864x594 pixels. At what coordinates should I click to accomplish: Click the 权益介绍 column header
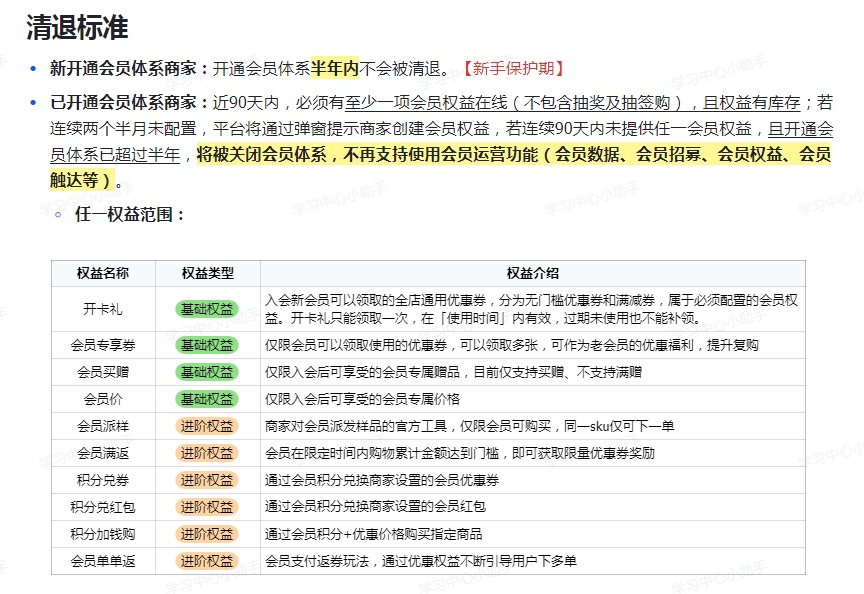[x=533, y=273]
